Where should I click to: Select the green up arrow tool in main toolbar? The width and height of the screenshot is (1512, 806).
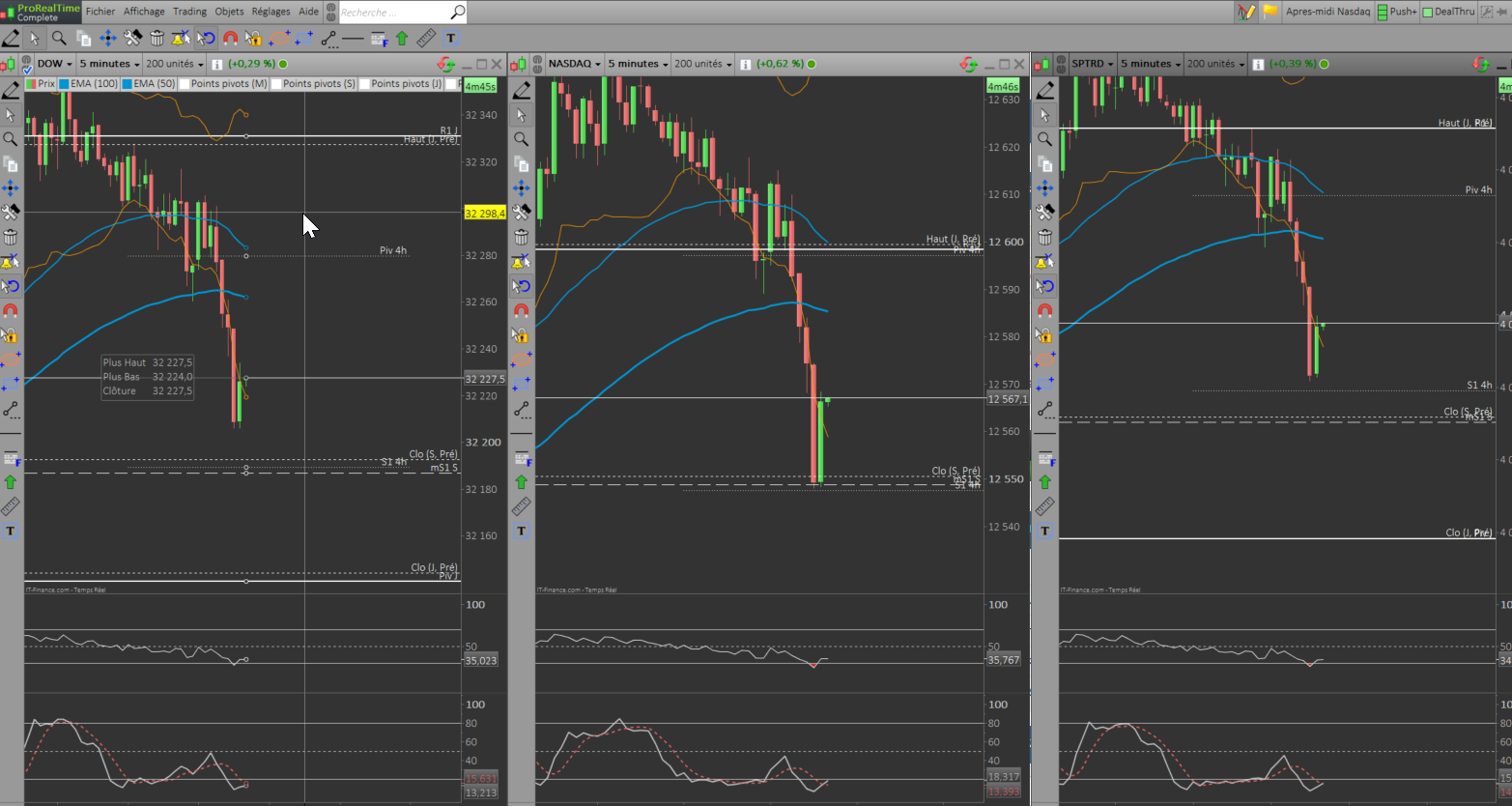tap(402, 39)
